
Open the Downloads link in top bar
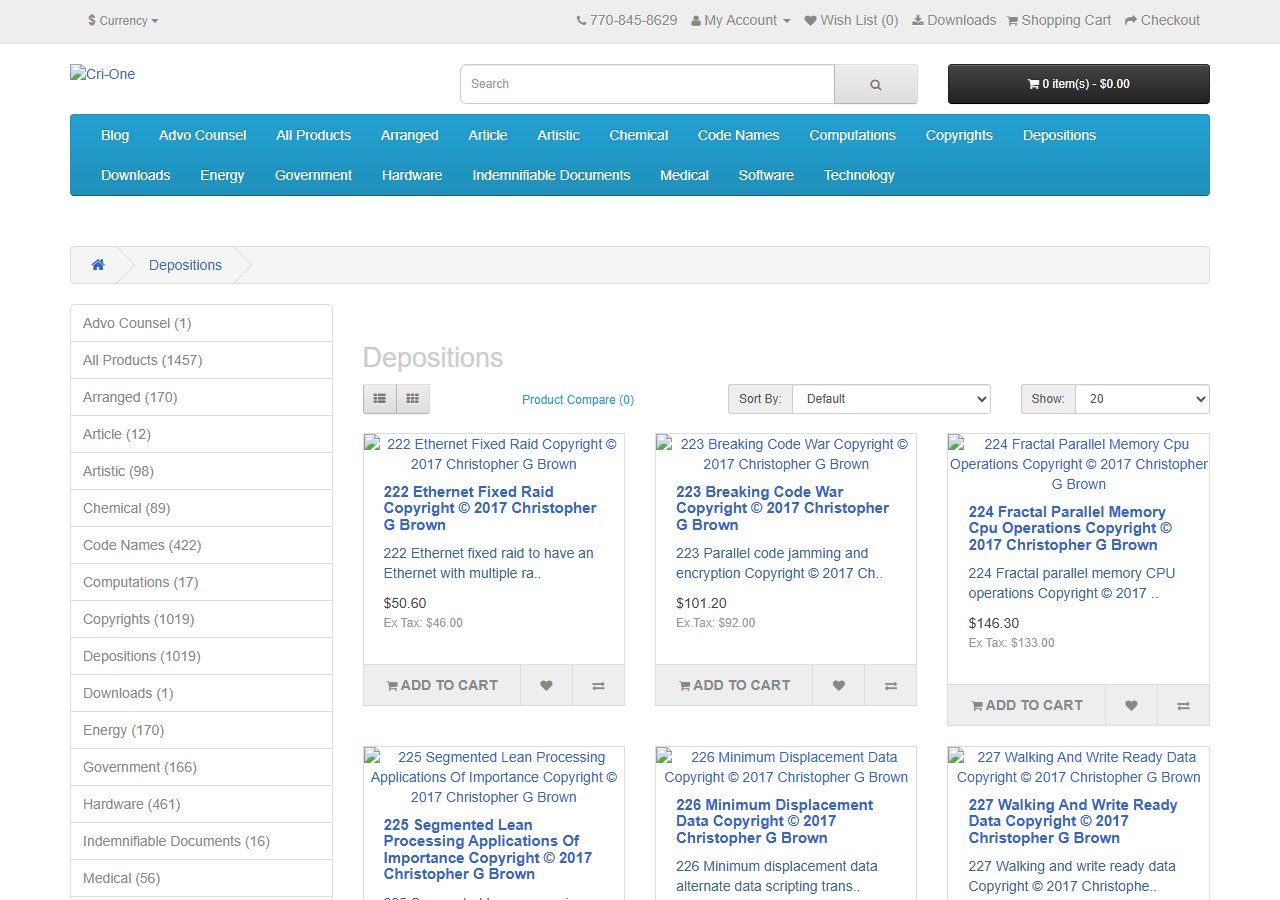(954, 20)
